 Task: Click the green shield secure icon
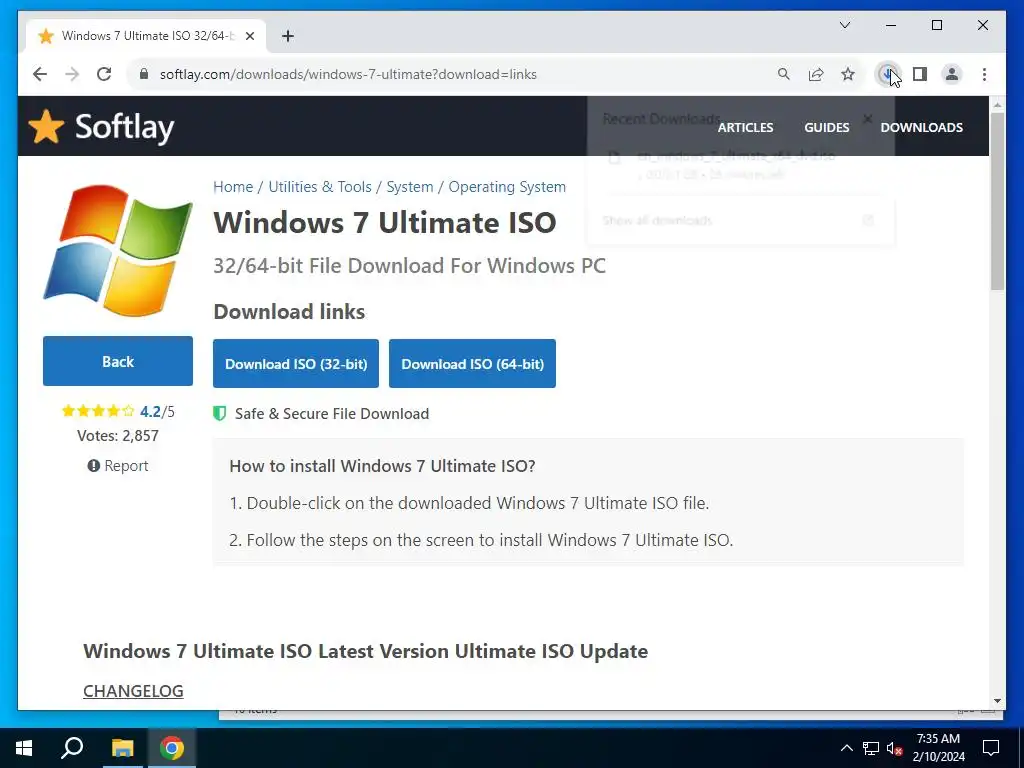[219, 413]
